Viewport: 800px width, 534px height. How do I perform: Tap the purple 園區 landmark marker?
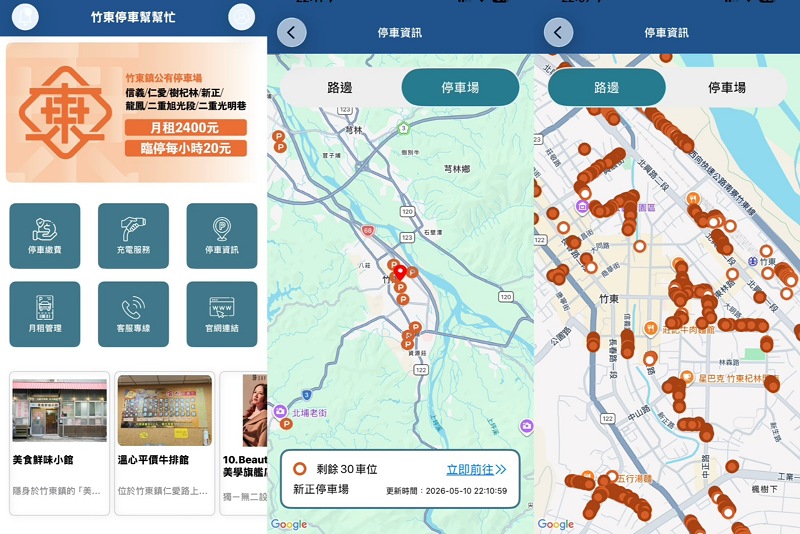[x=582, y=207]
